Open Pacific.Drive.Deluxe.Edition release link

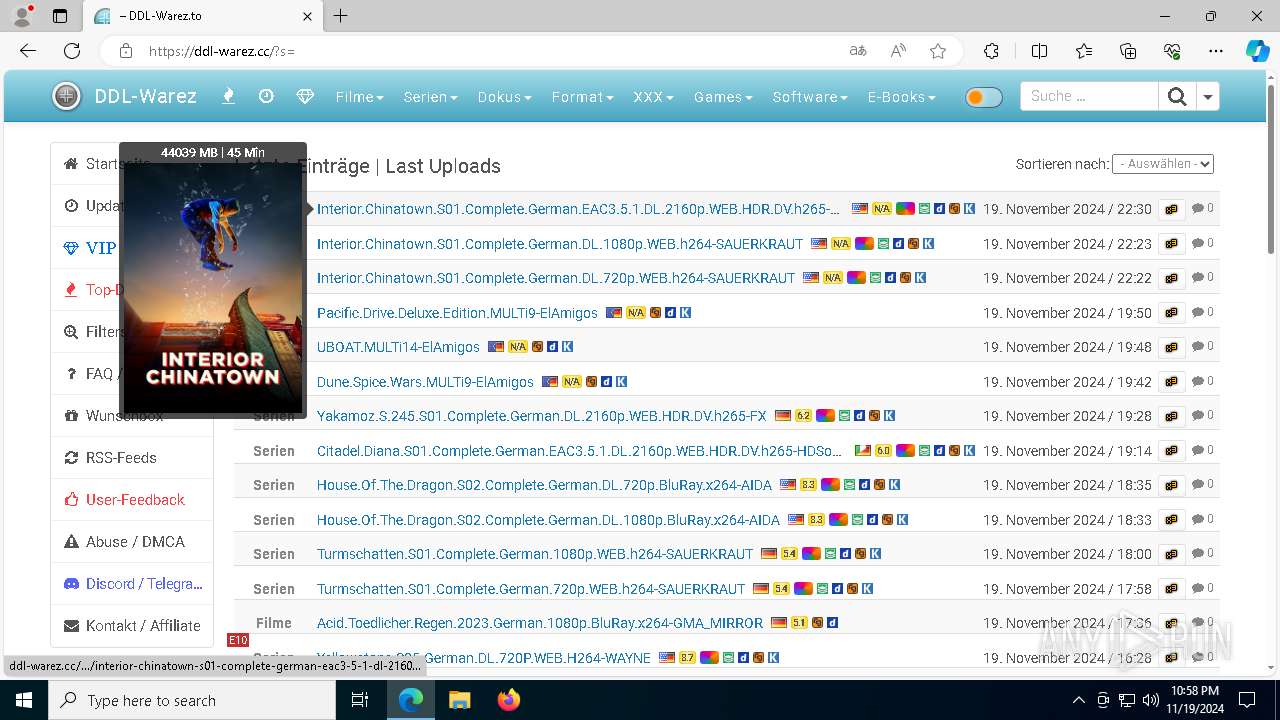(x=457, y=313)
